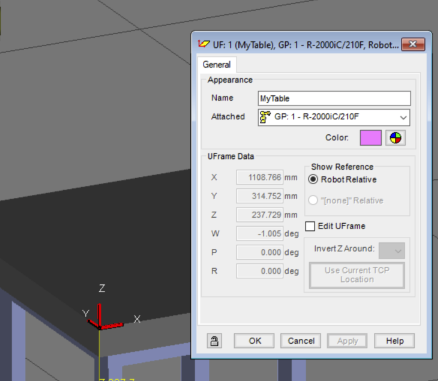Select the "[none]" Relative radio button
Image resolution: width=438 pixels, height=381 pixels.
tap(313, 200)
